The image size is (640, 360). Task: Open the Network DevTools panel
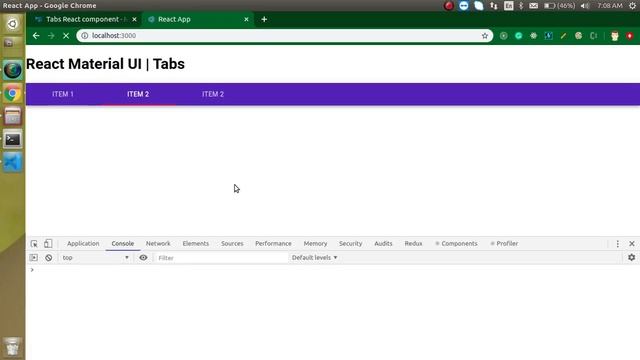[x=158, y=244]
